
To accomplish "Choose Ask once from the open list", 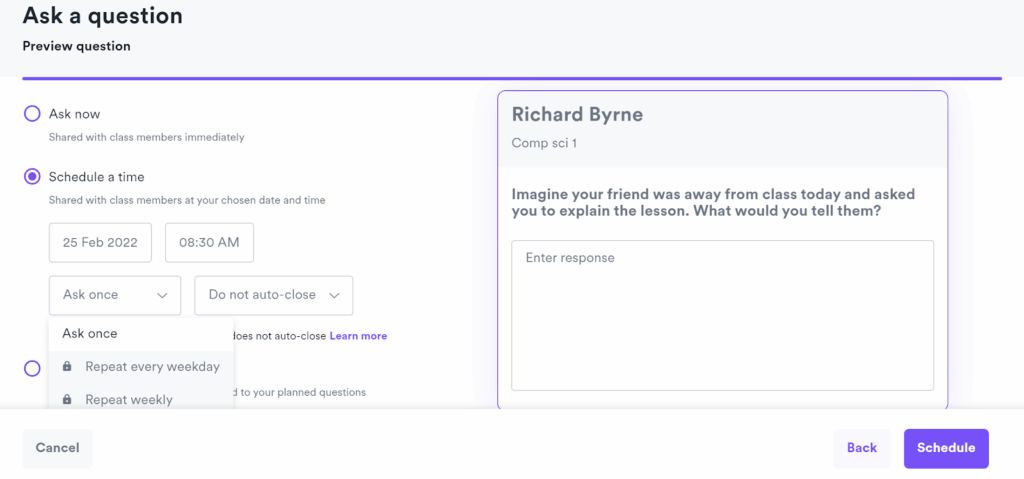I will tap(90, 334).
